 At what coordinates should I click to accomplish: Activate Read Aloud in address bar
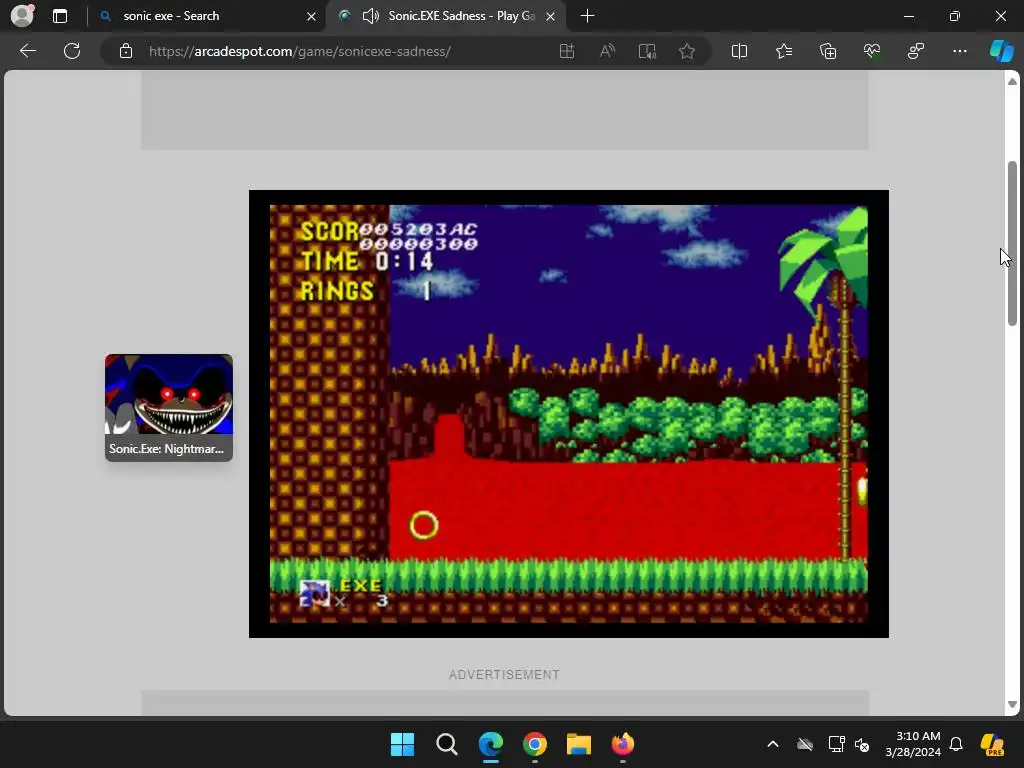click(607, 51)
